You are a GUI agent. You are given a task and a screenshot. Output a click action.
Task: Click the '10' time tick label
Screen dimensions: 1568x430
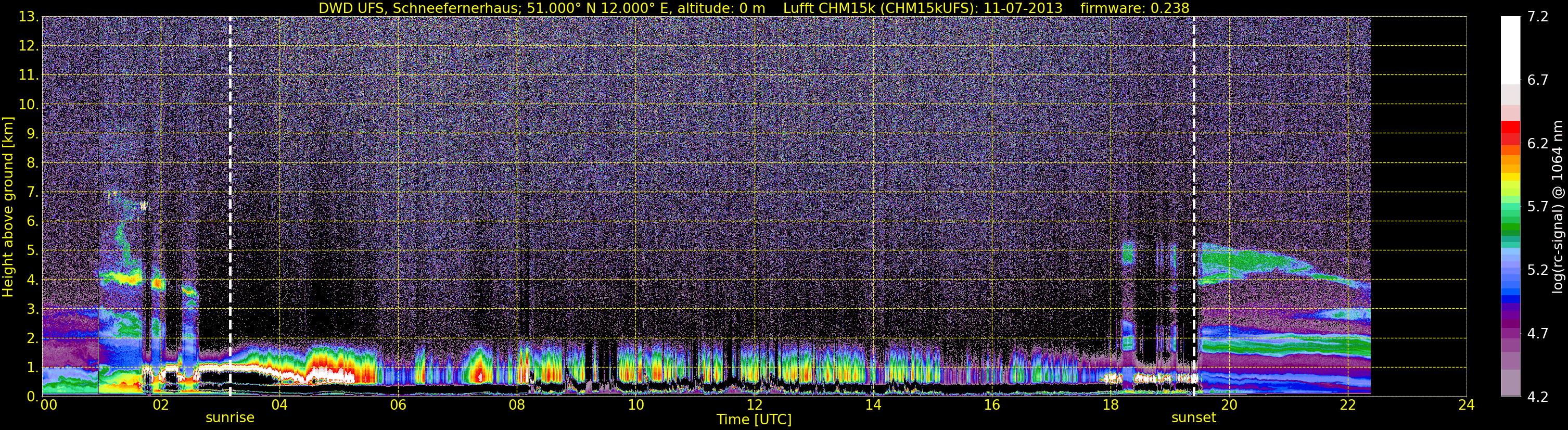pyautogui.click(x=635, y=405)
